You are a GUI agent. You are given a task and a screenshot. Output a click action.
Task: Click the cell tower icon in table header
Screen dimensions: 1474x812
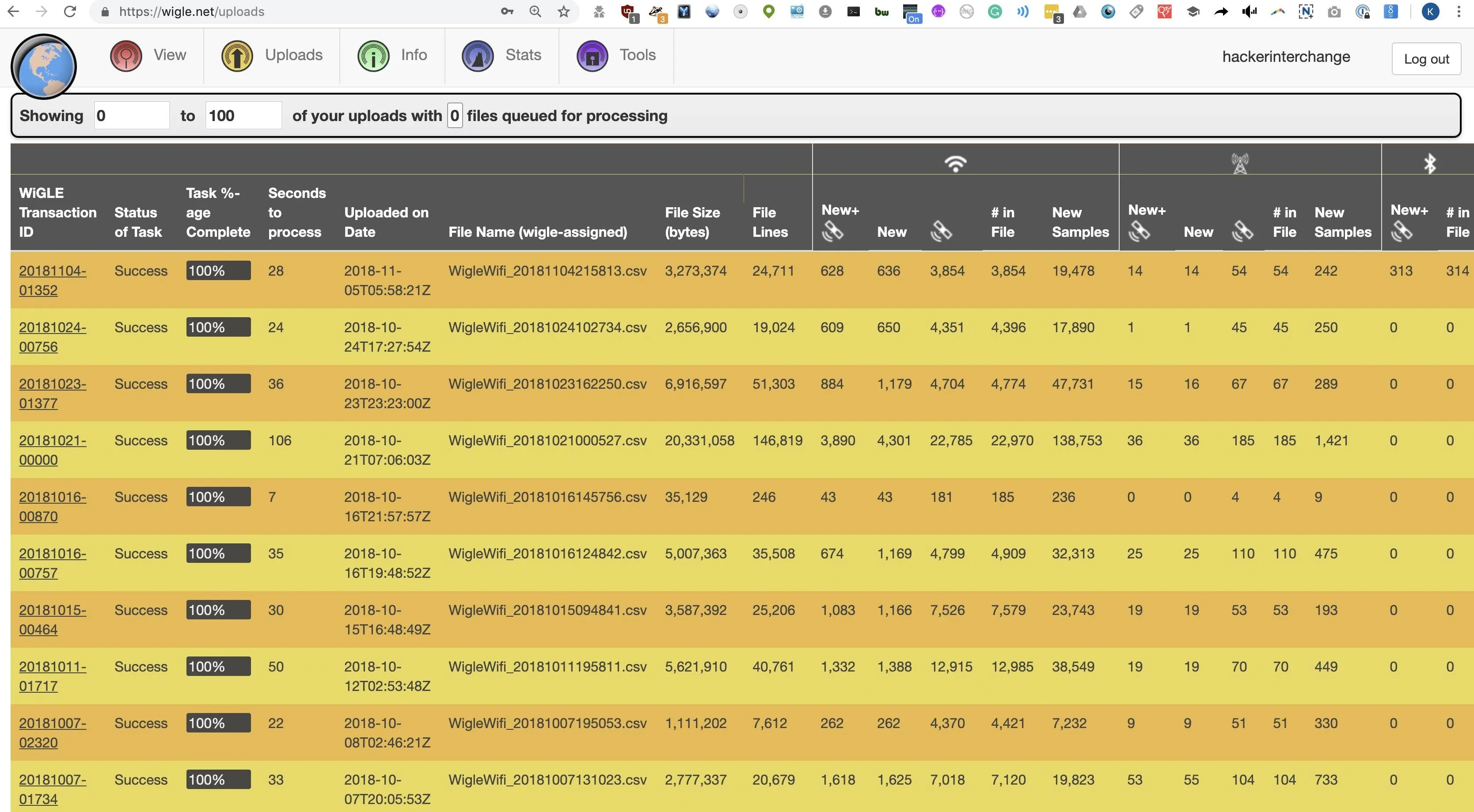[1239, 163]
